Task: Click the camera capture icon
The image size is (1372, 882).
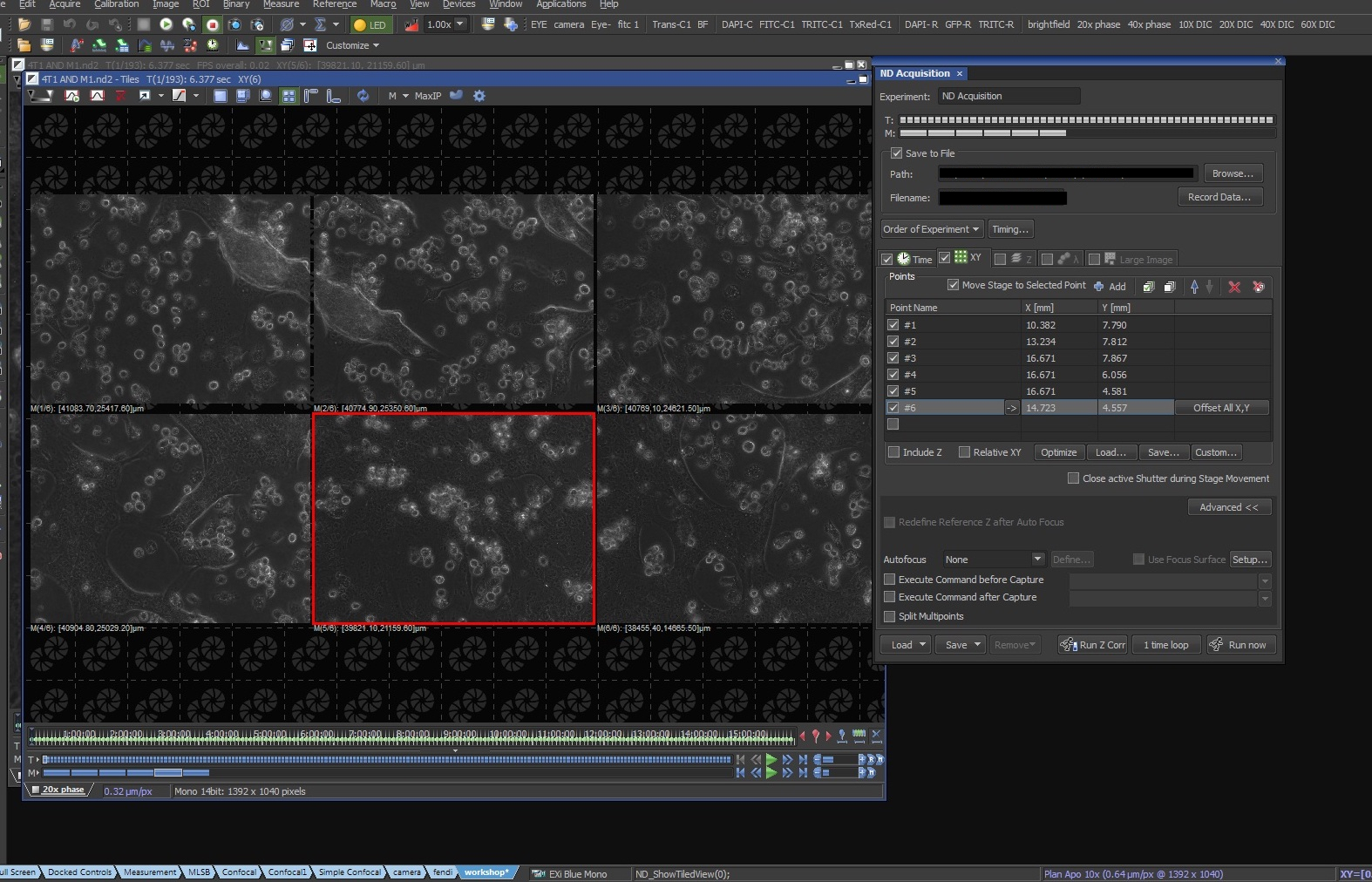Action: tap(234, 24)
